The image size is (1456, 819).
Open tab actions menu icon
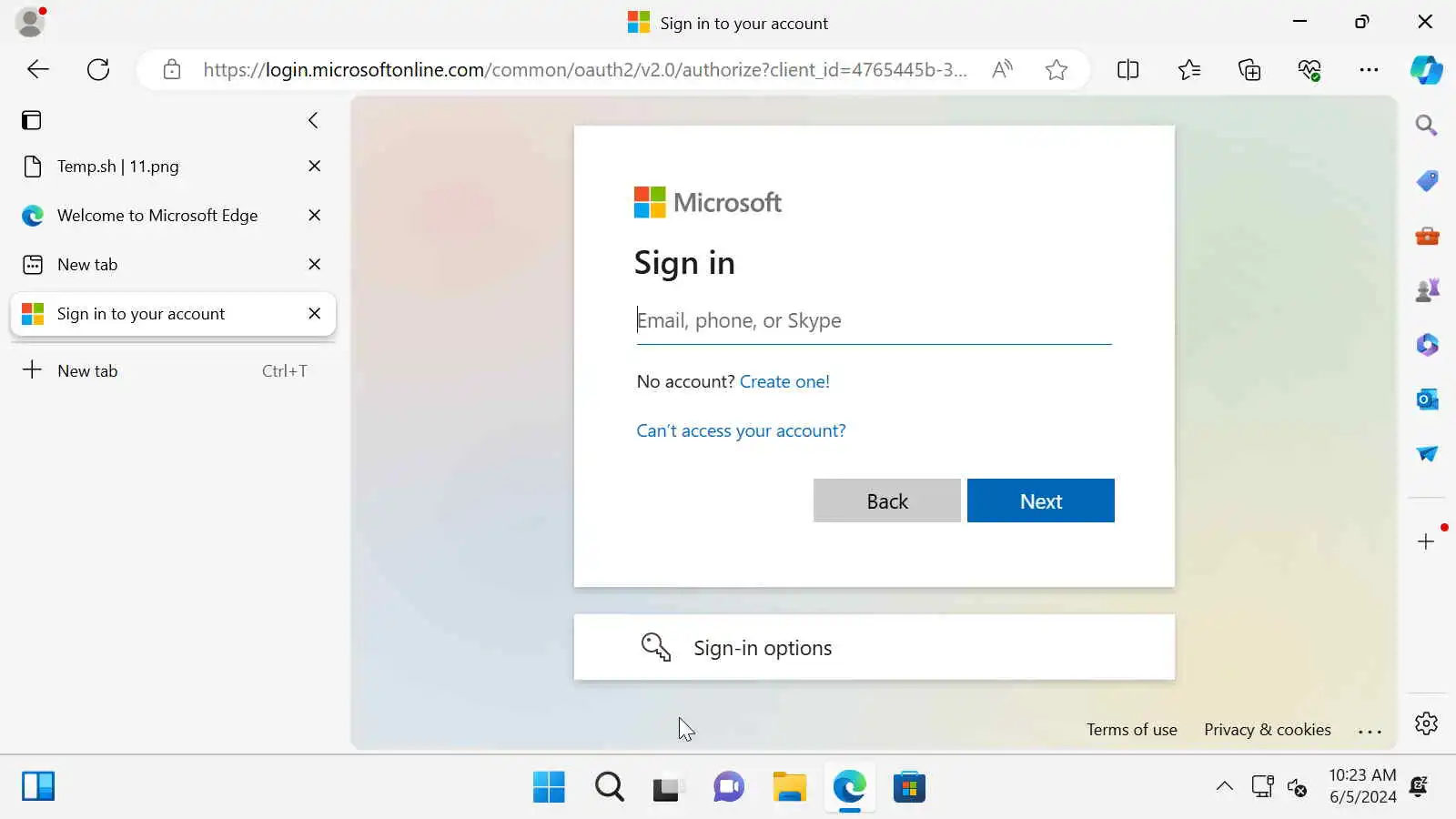coord(32,120)
